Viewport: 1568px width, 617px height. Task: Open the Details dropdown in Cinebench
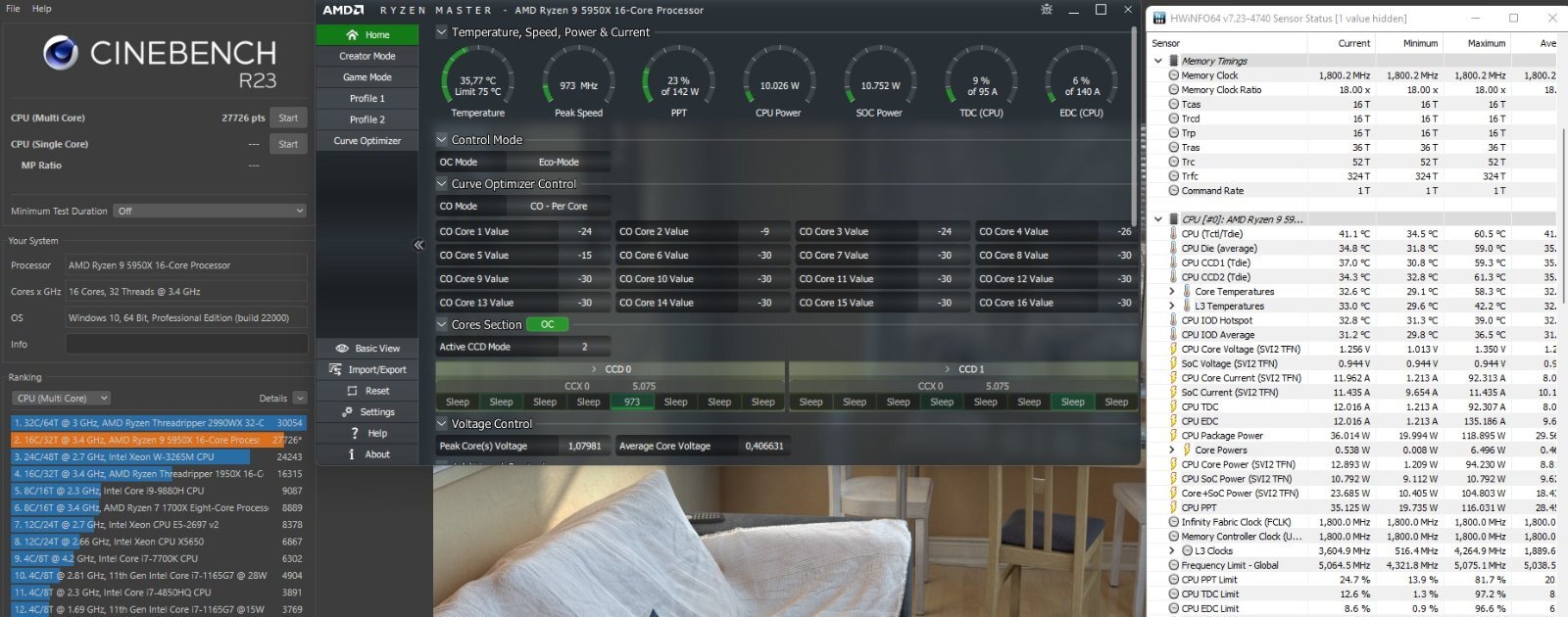[300, 399]
